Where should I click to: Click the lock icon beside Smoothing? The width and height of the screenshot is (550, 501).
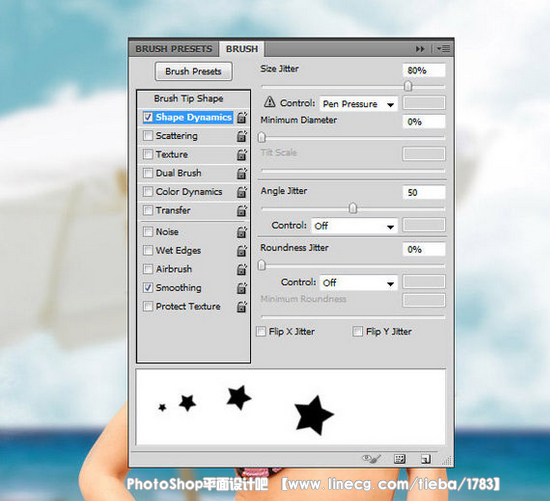click(242, 288)
